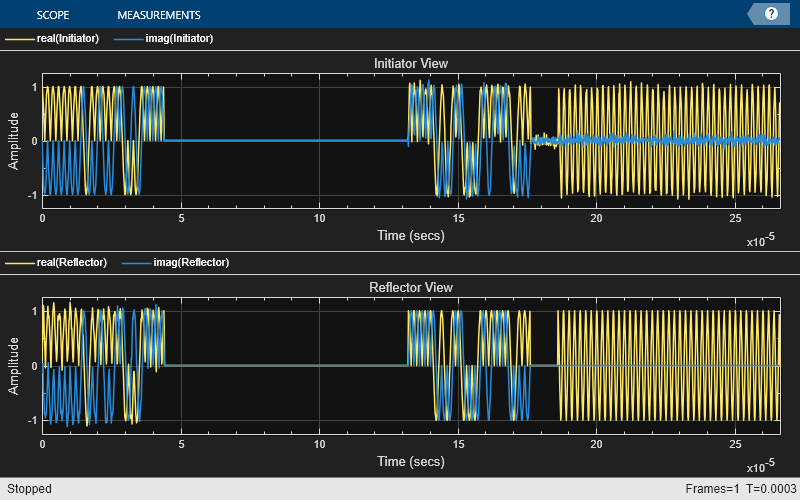The image size is (800, 500).
Task: Click the x10^-5 exponent under Reflector plot
Action: [761, 465]
